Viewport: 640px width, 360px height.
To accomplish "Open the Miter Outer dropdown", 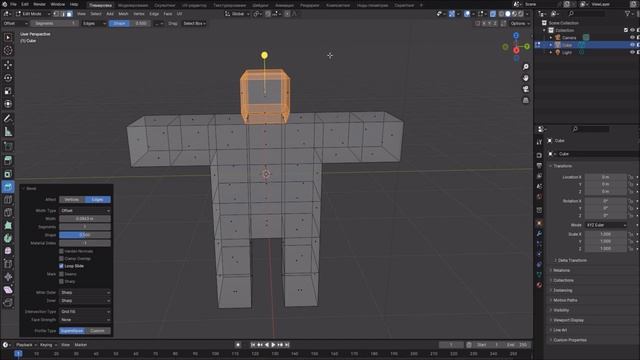I will 85,293.
